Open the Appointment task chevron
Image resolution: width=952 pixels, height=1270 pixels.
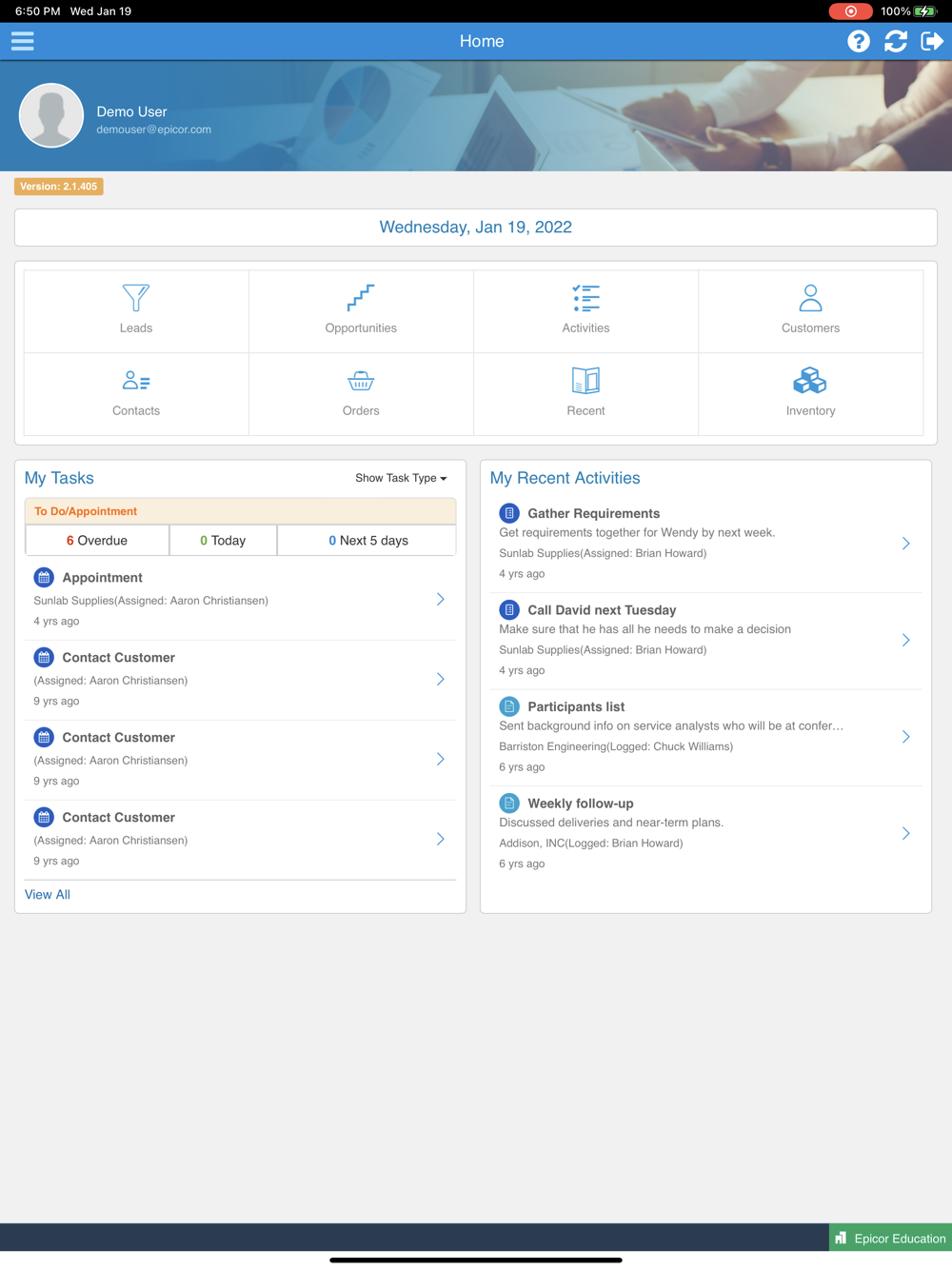coord(440,599)
